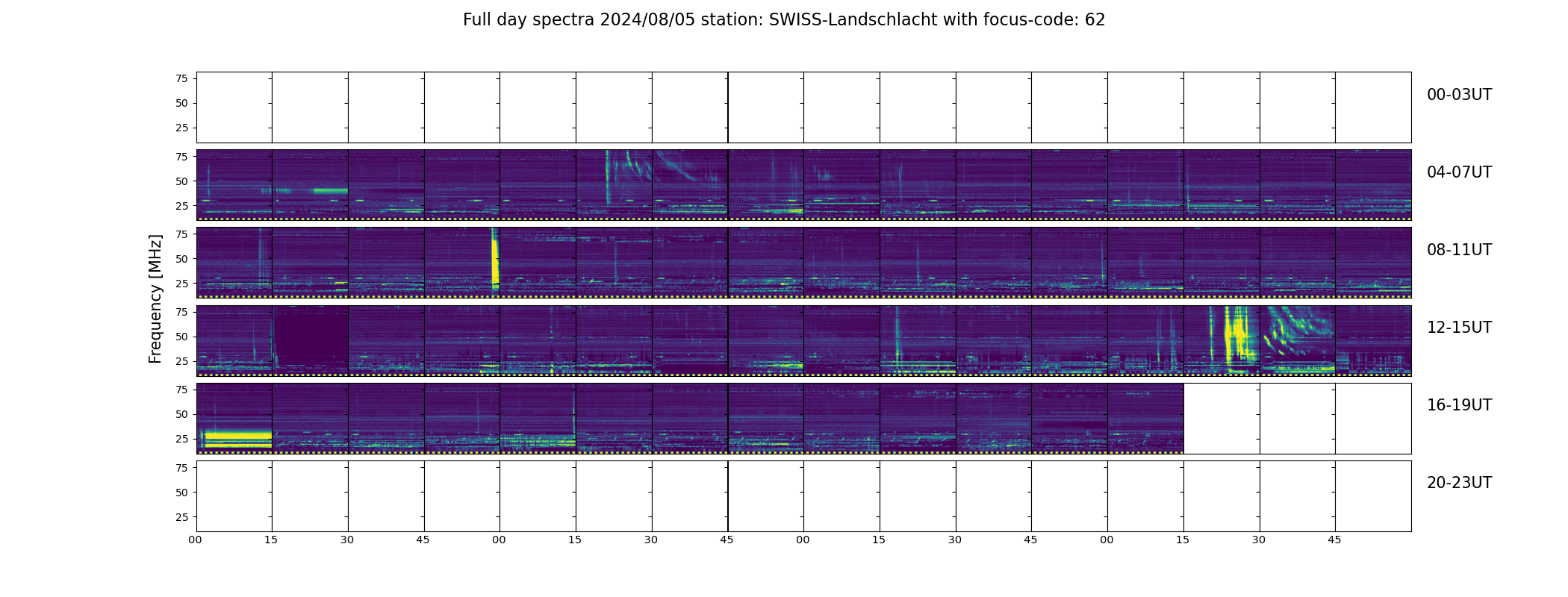This screenshot has width=1568, height=597.
Task: Click the '25' frequency tick of the 08-11UT row
Action: [181, 283]
